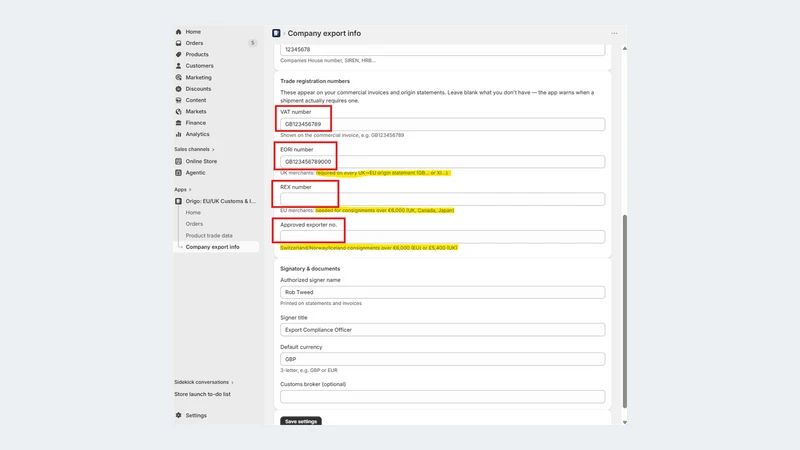Click the Online Store icon
The width and height of the screenshot is (800, 450).
coord(179,161)
